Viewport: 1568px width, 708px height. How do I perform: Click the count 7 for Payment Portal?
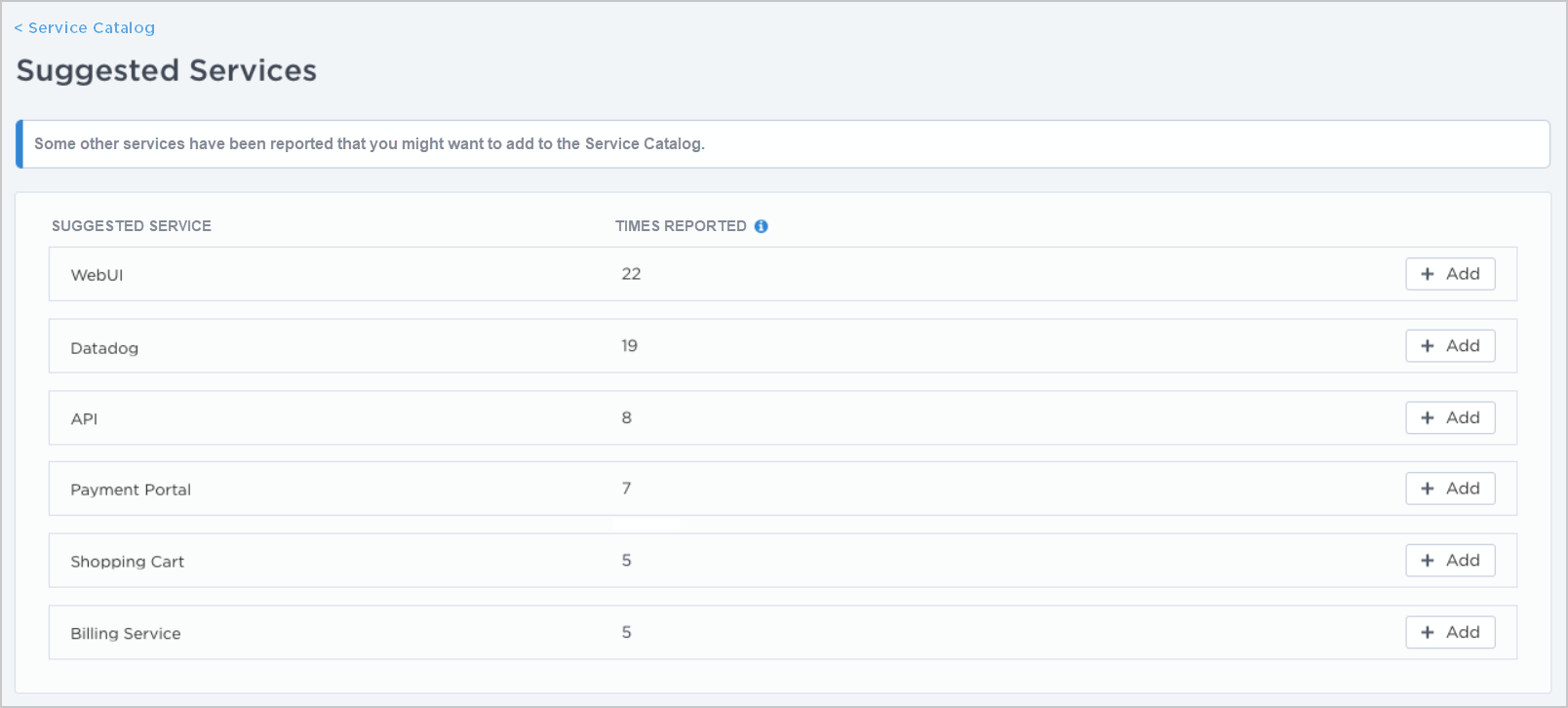pos(626,489)
